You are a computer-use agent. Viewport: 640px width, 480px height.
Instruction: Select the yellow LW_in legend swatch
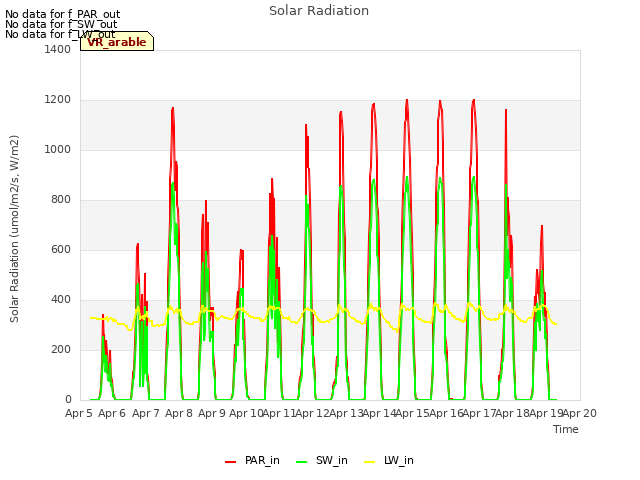(x=369, y=462)
